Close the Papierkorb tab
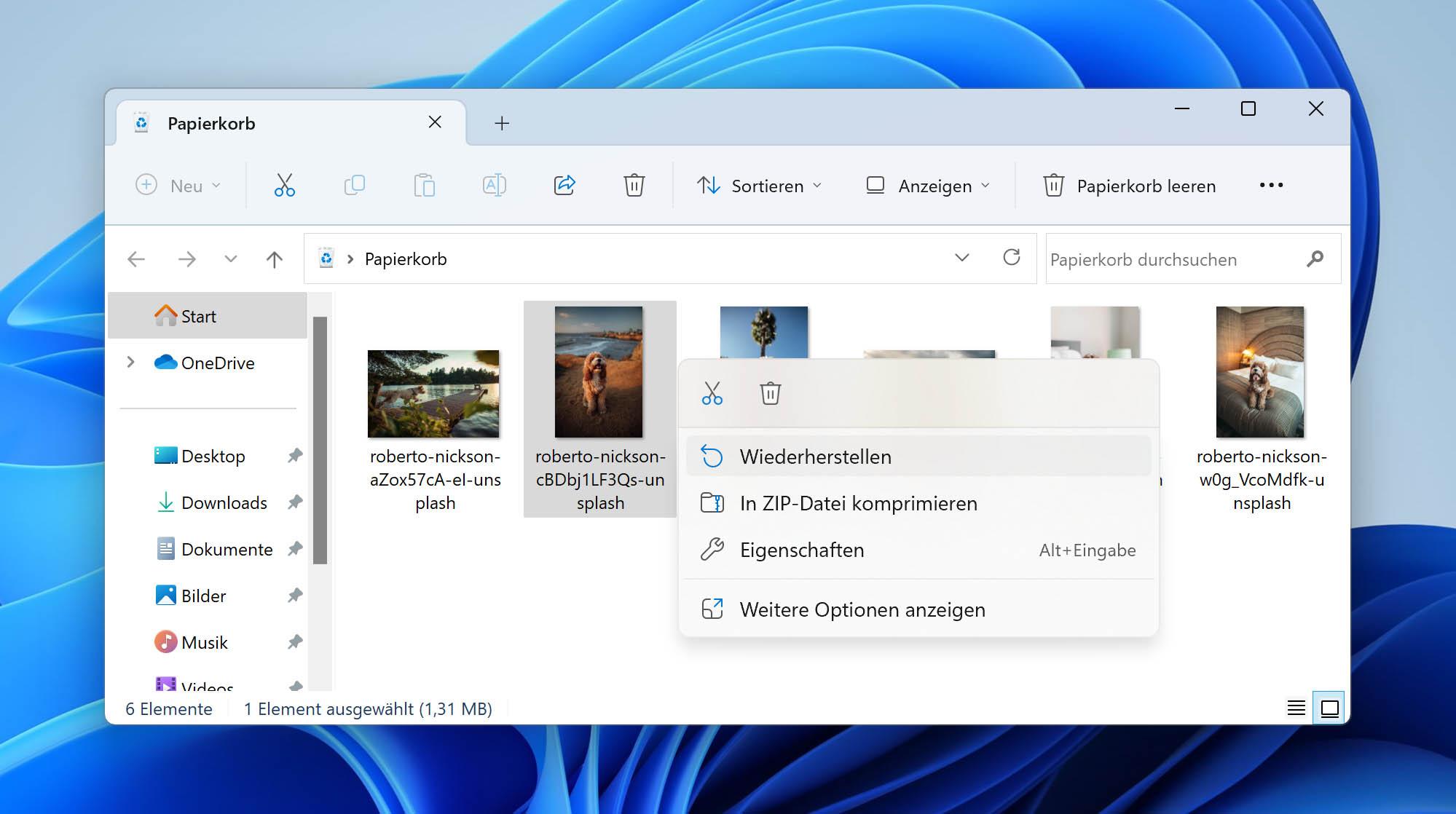The image size is (1456, 814). 435,122
